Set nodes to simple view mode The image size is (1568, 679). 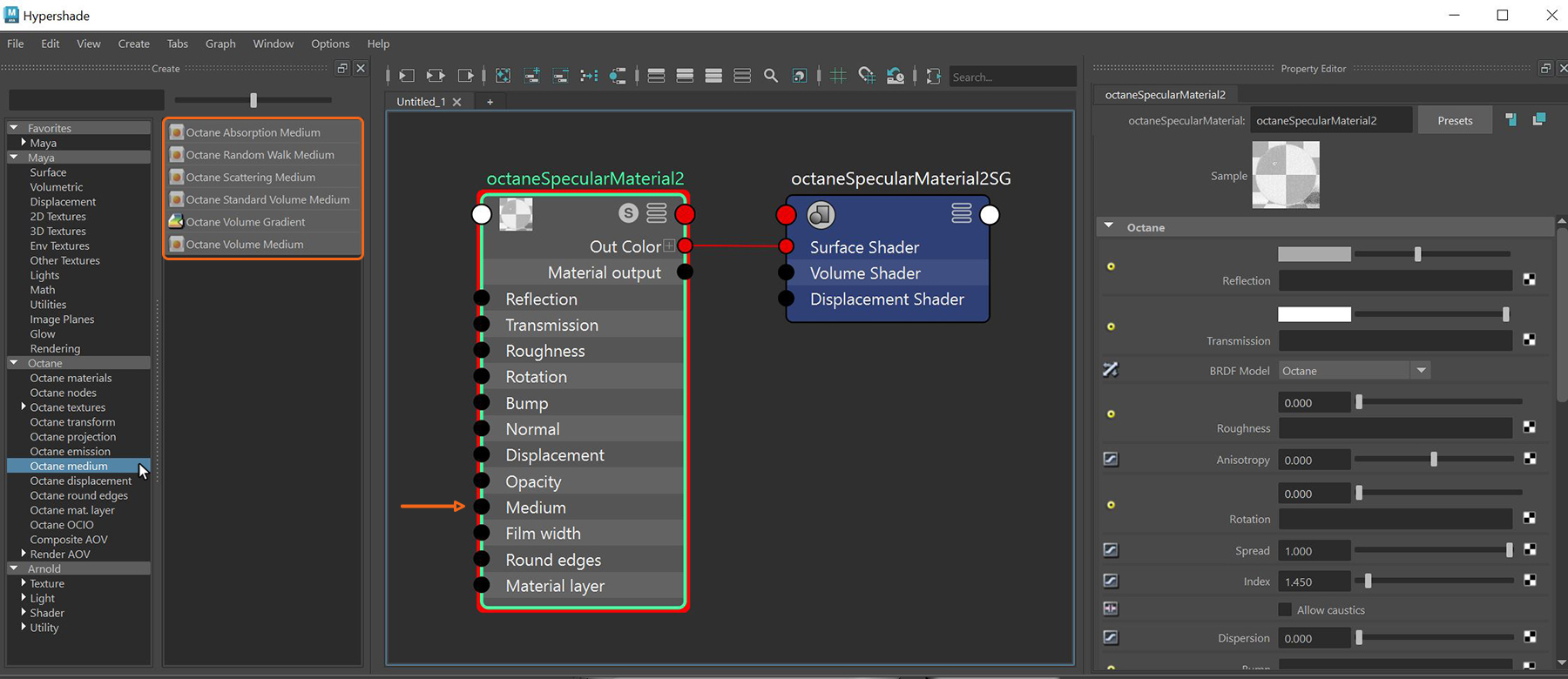point(657,77)
